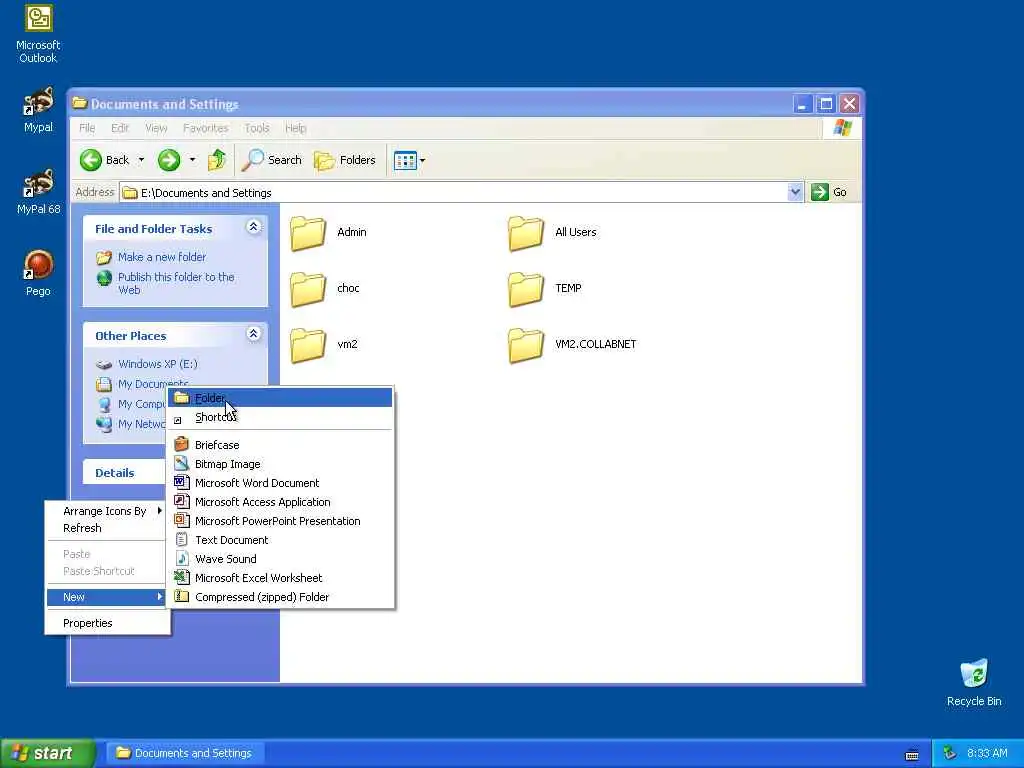1024x768 pixels.
Task: Create a new Wave Sound
Action: pos(280,559)
